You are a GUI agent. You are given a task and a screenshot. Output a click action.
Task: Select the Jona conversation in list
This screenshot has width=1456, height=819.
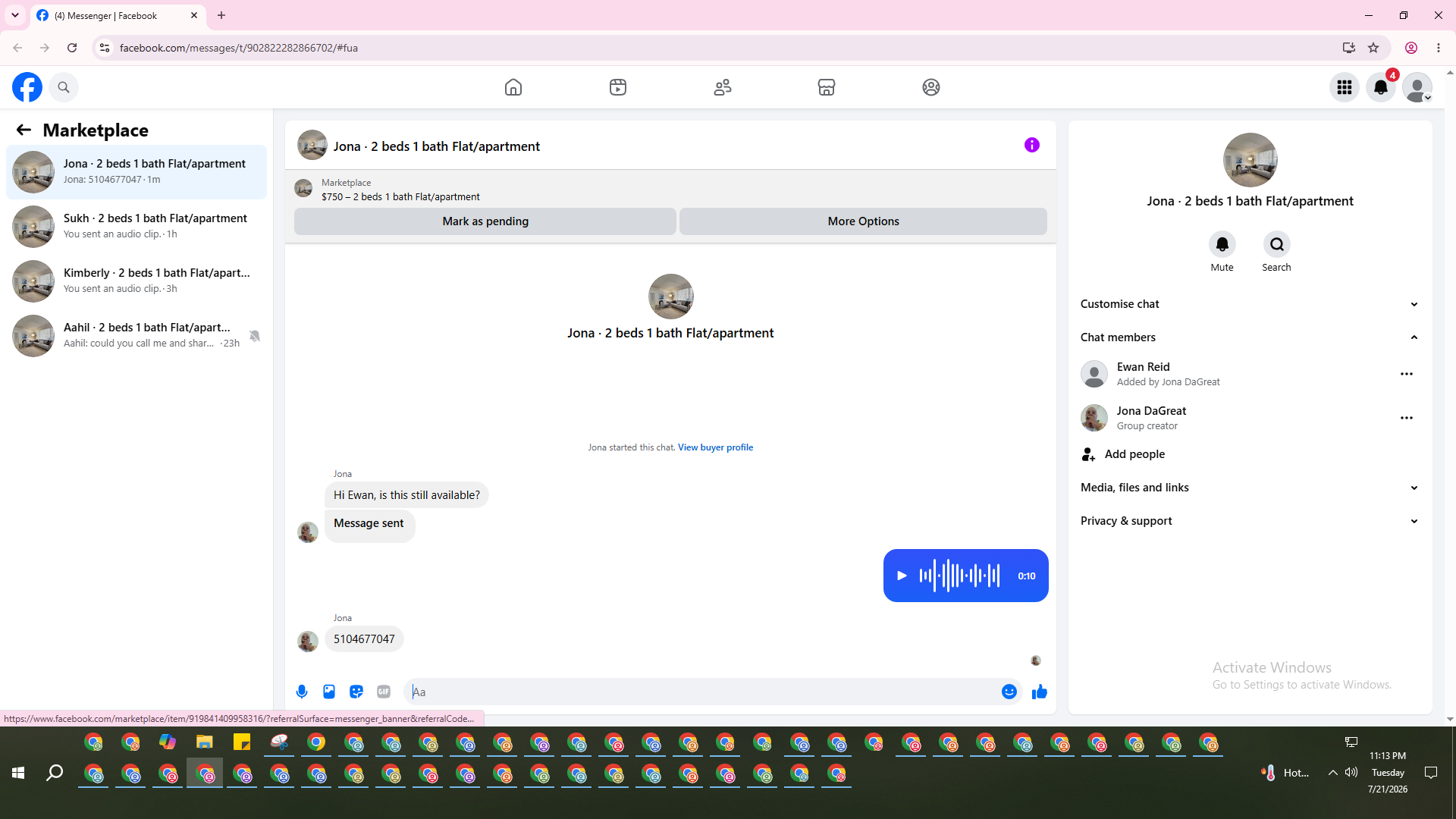coord(136,172)
